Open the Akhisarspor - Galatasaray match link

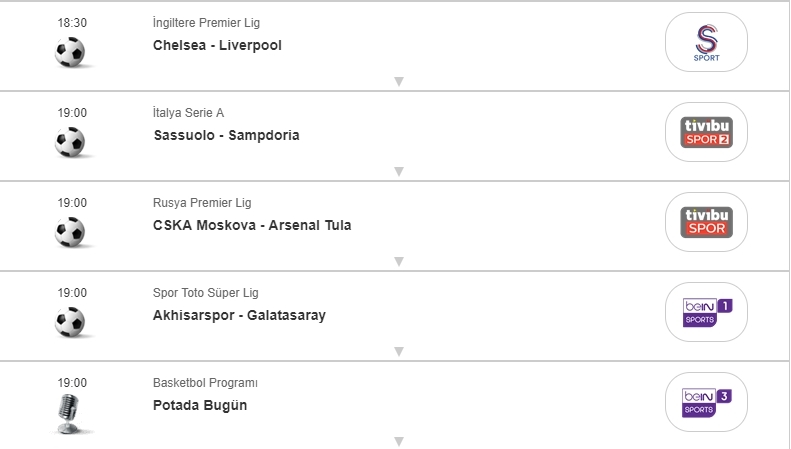pyautogui.click(x=239, y=315)
